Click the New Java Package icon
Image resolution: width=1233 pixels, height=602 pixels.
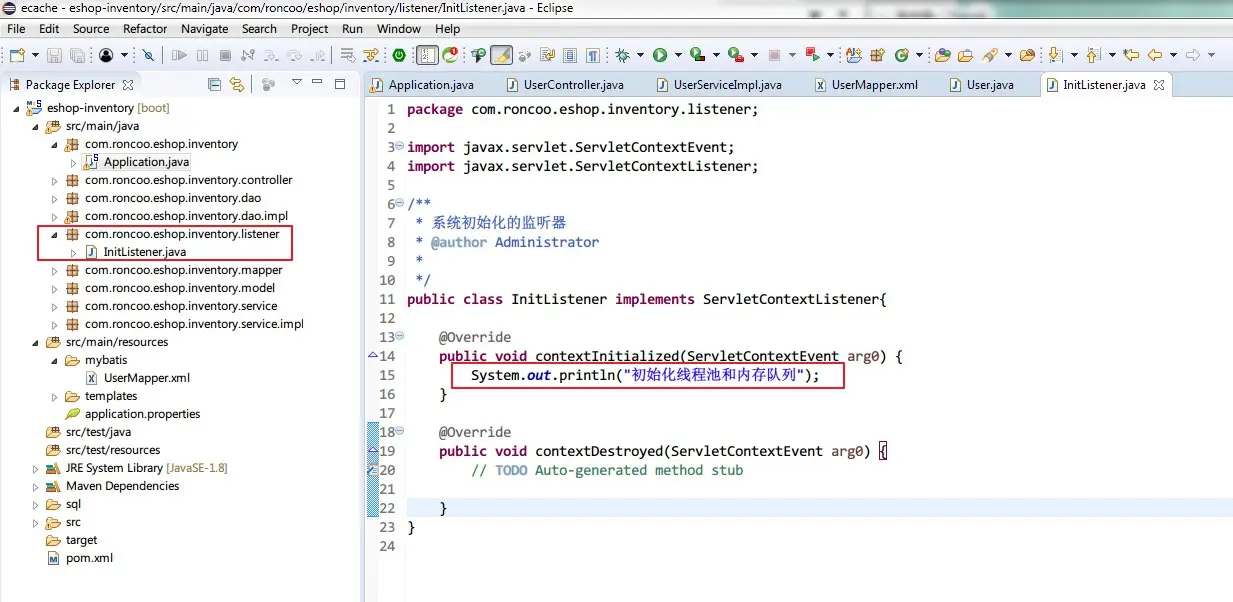(877, 55)
